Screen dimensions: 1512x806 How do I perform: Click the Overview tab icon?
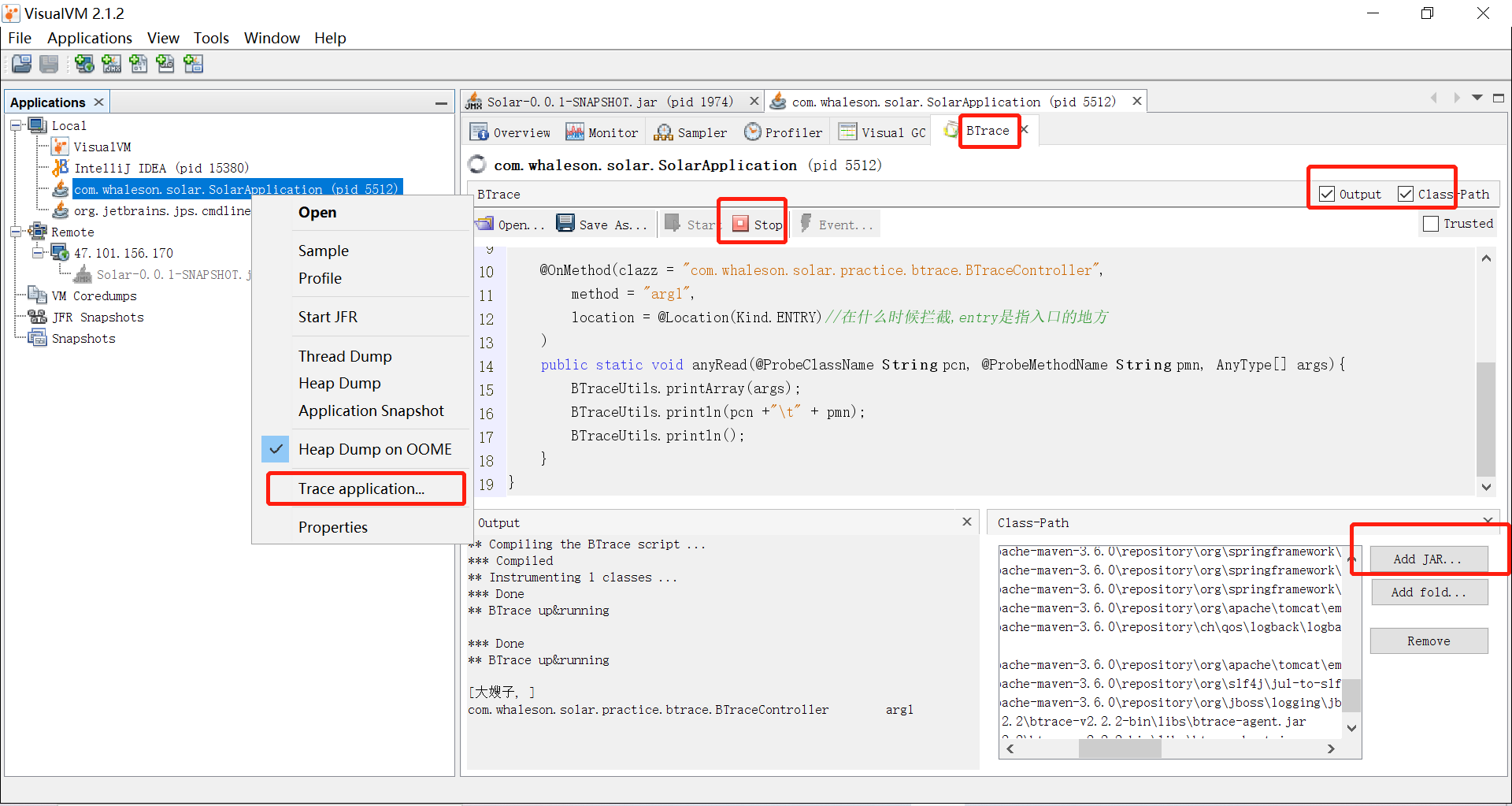click(479, 132)
